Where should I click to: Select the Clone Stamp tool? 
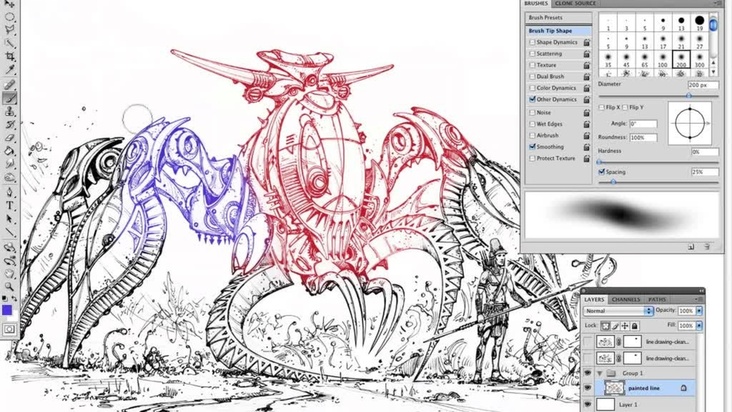click(9, 112)
